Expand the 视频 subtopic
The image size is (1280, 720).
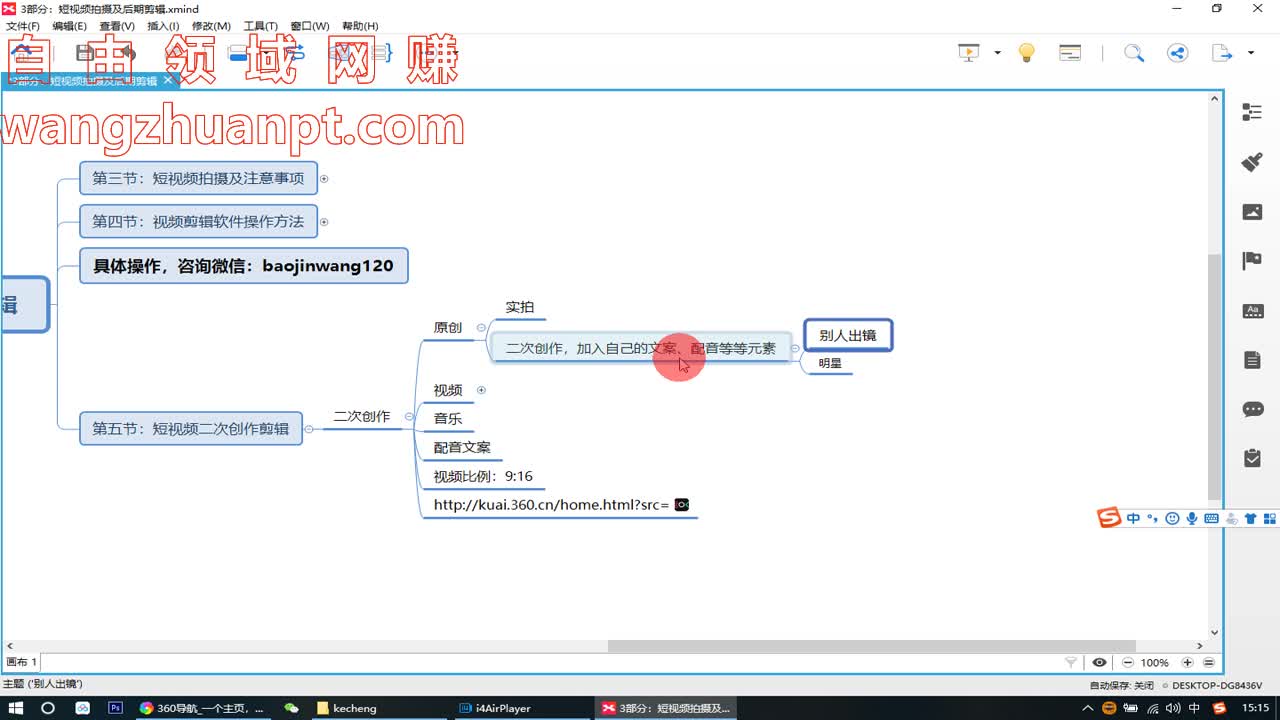[481, 390]
